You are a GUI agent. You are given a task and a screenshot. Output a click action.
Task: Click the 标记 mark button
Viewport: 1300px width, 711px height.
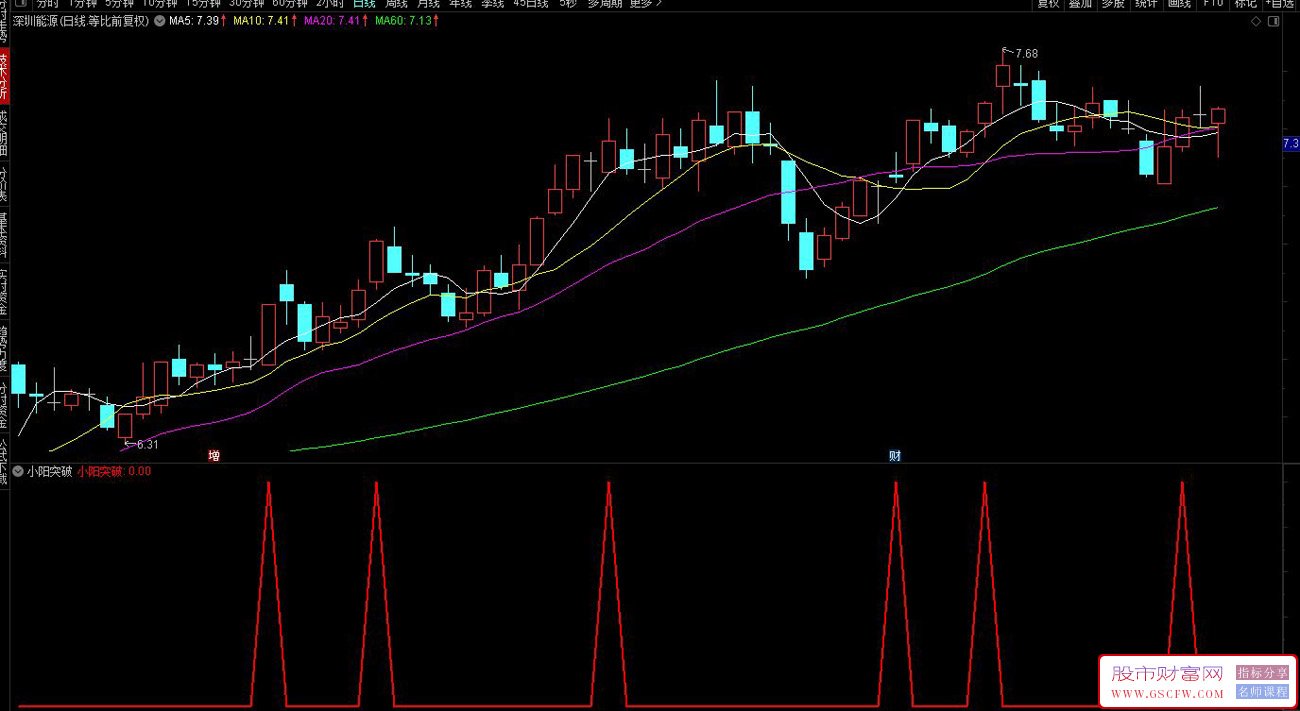coord(1245,3)
